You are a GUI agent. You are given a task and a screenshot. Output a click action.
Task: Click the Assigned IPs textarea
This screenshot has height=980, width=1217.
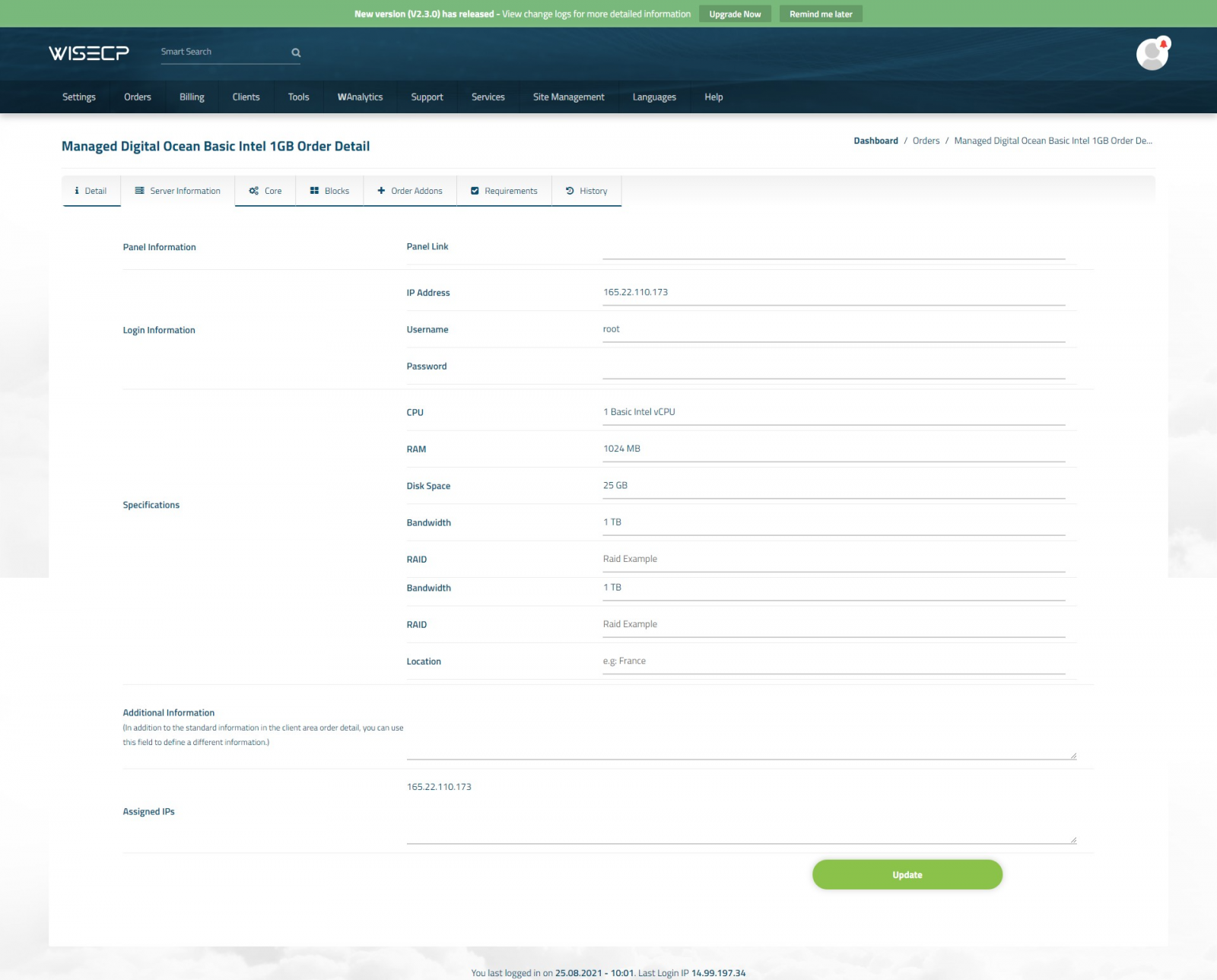(x=742, y=810)
